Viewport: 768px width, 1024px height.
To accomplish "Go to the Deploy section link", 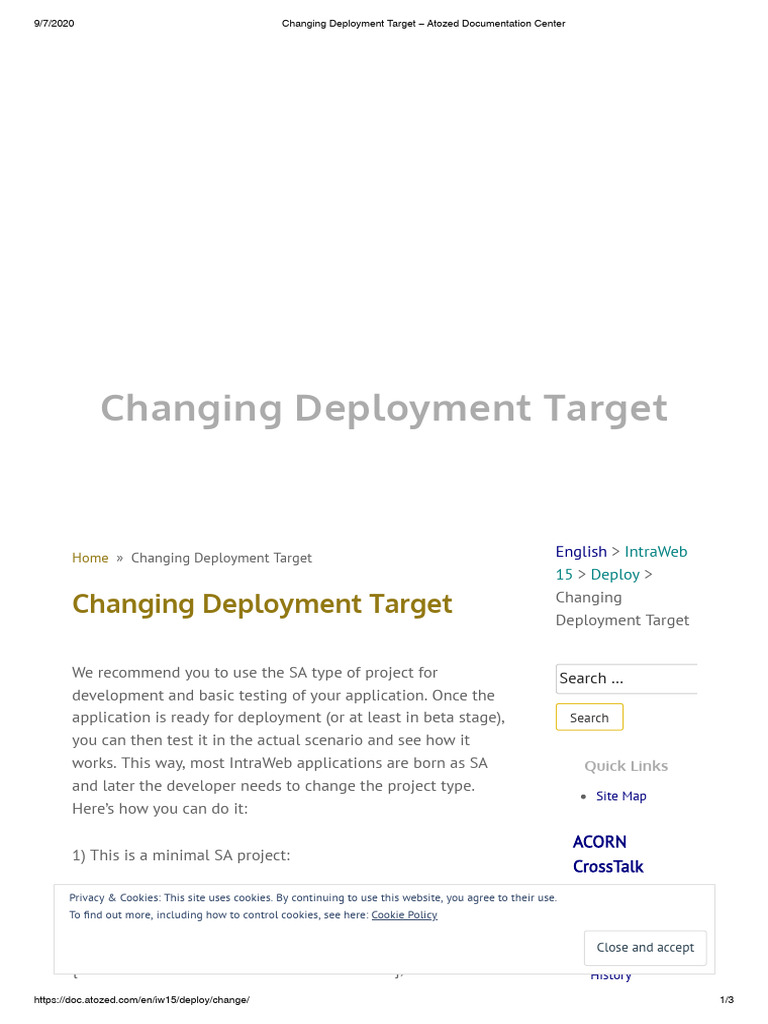I will (x=615, y=575).
